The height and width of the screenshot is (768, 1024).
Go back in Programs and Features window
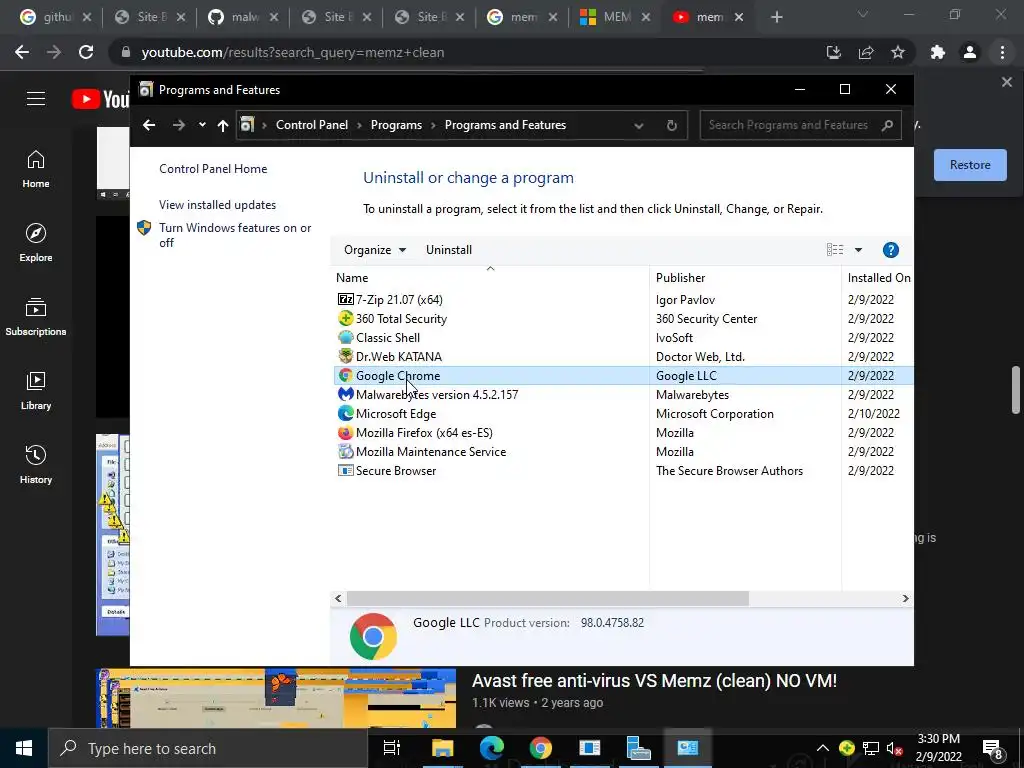pos(149,125)
